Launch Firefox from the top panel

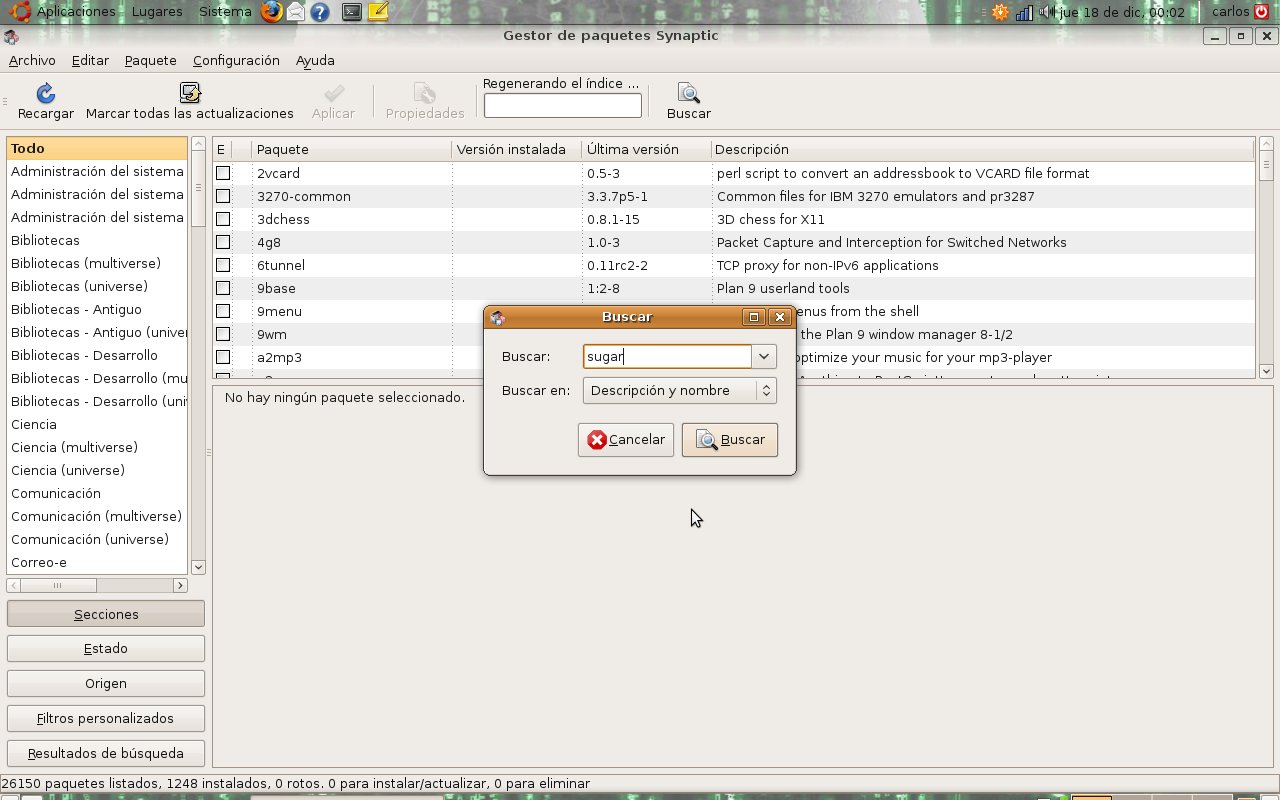[271, 12]
